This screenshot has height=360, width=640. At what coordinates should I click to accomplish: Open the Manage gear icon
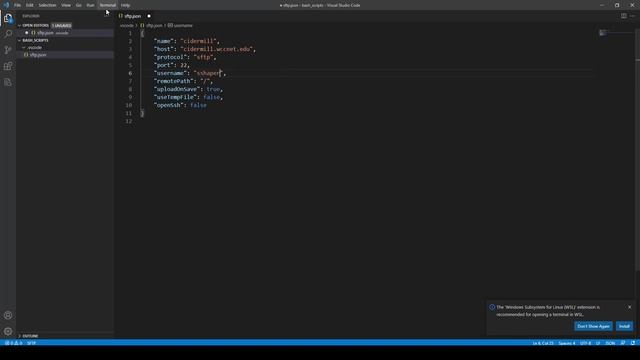tap(8, 331)
